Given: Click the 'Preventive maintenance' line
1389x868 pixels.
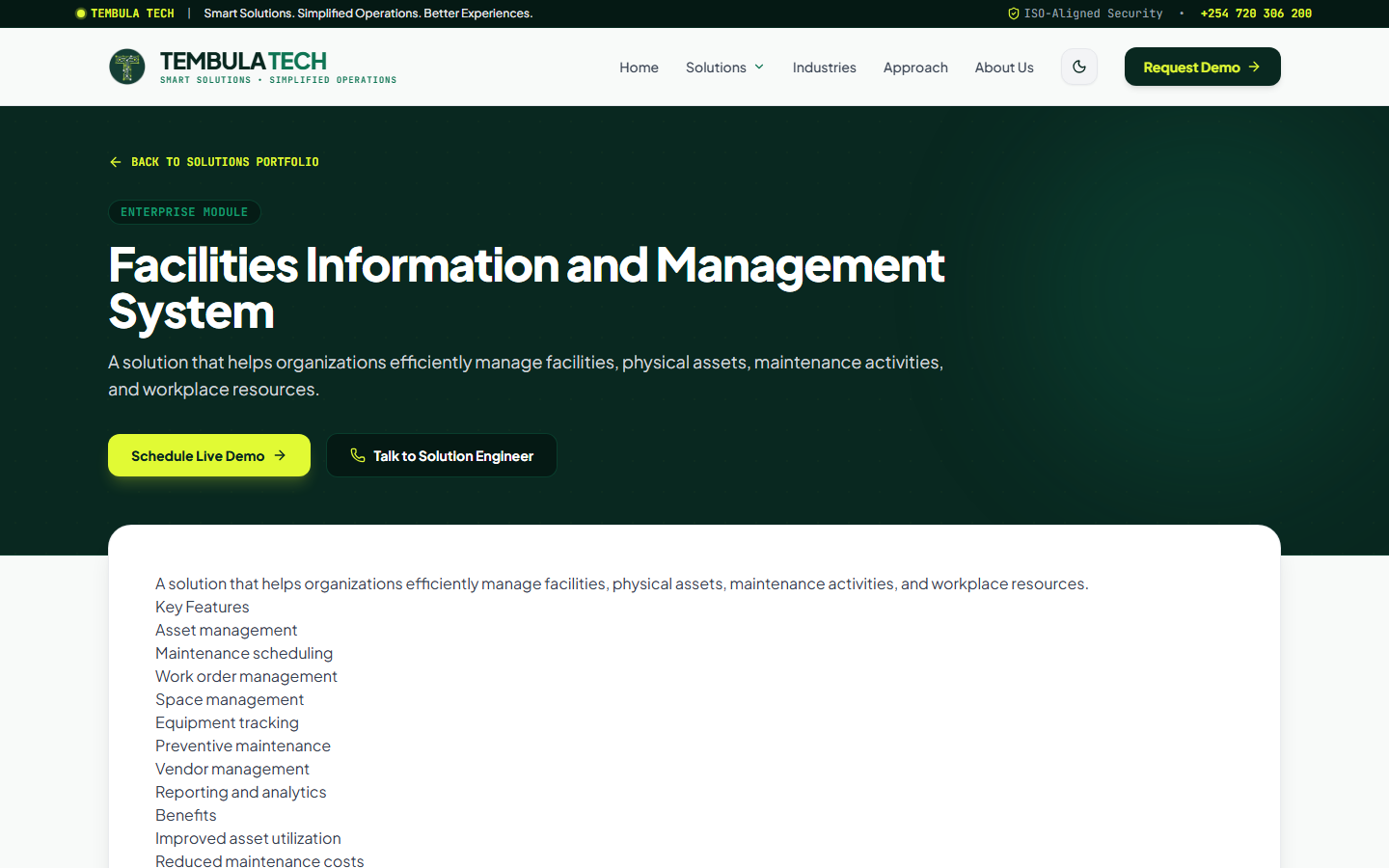Looking at the screenshot, I should (x=243, y=746).
